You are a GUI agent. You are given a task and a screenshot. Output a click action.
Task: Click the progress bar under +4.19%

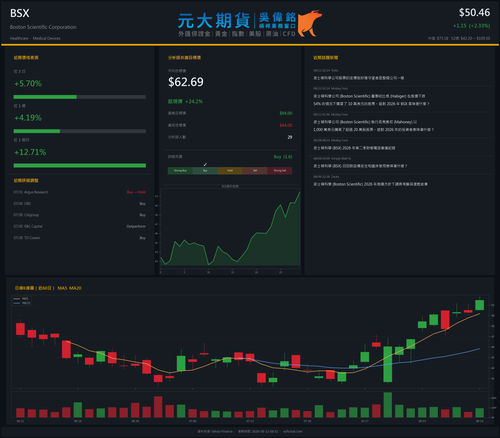pyautogui.click(x=79, y=131)
